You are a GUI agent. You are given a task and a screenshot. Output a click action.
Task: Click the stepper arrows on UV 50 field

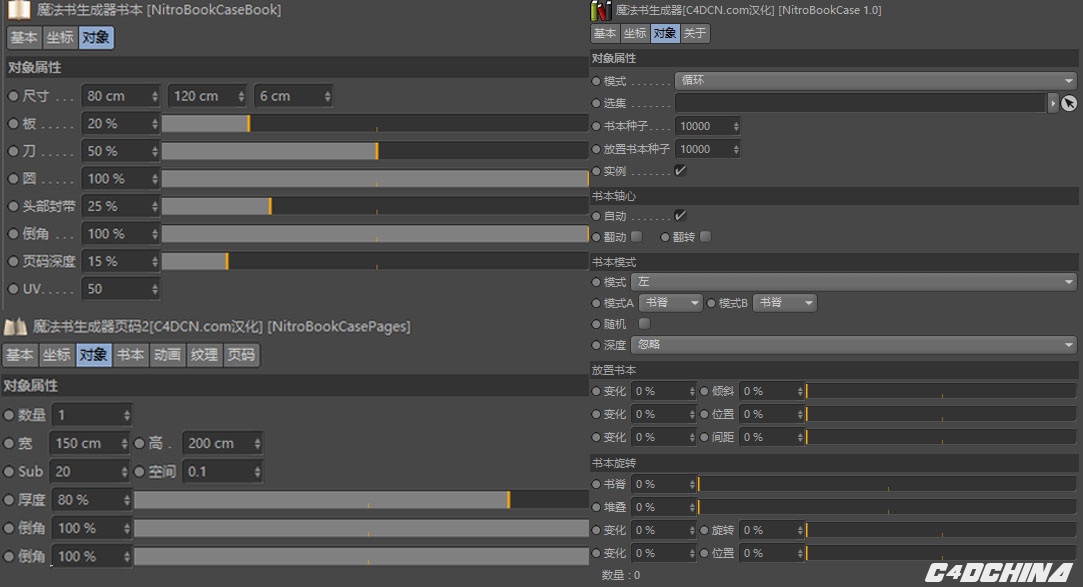point(155,289)
